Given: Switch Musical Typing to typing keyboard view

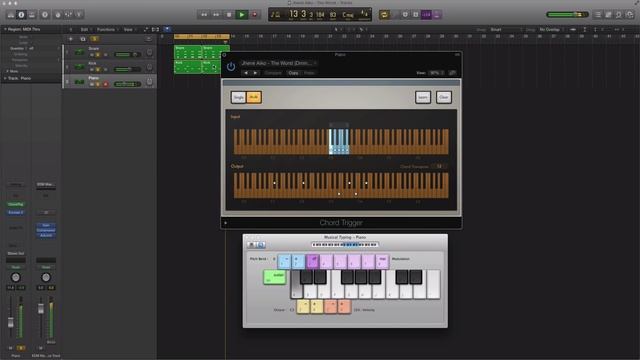Looking at the screenshot, I should 261,244.
